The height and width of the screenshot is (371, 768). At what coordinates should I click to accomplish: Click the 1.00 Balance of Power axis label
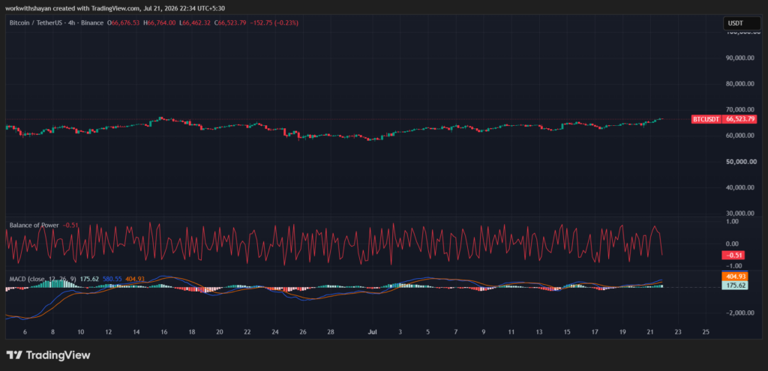pyautogui.click(x=732, y=222)
